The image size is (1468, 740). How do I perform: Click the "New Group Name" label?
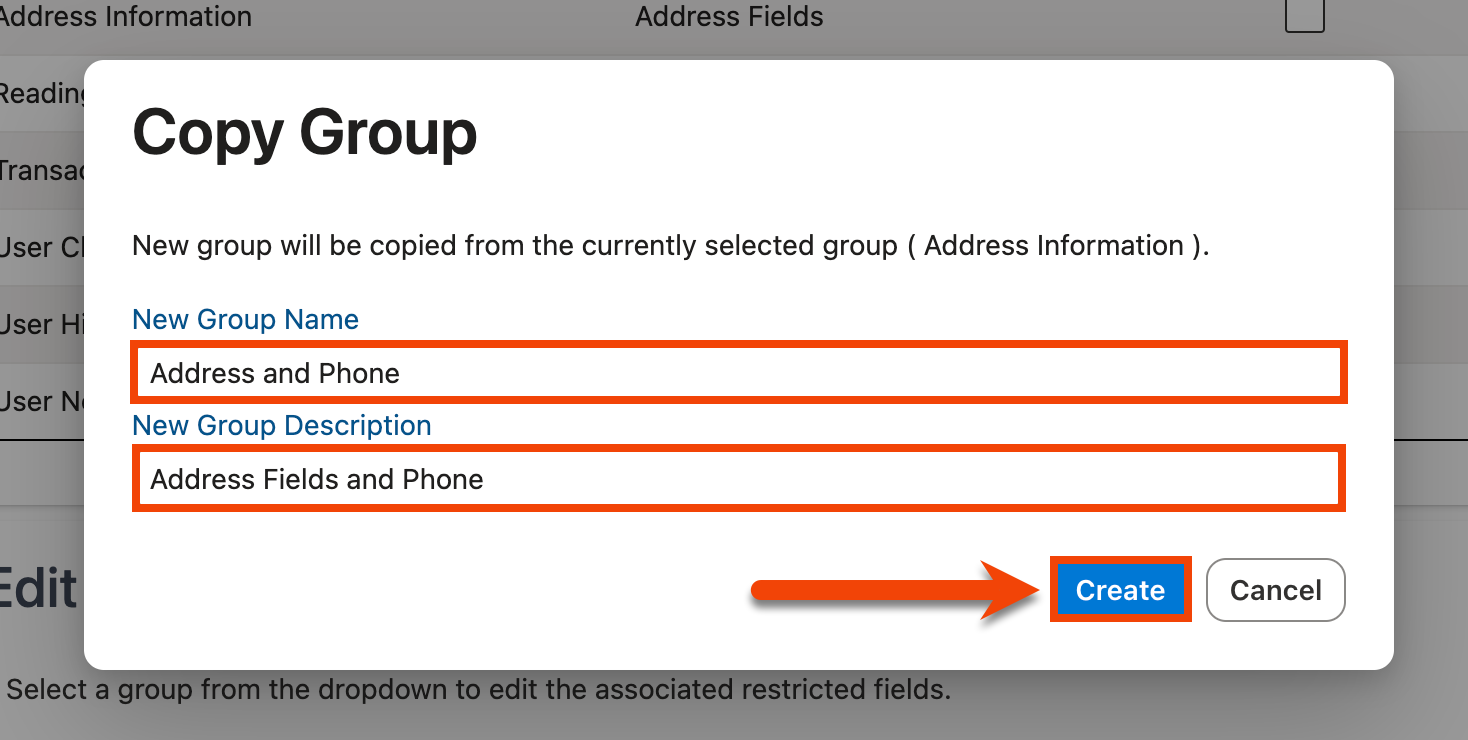pyautogui.click(x=245, y=319)
